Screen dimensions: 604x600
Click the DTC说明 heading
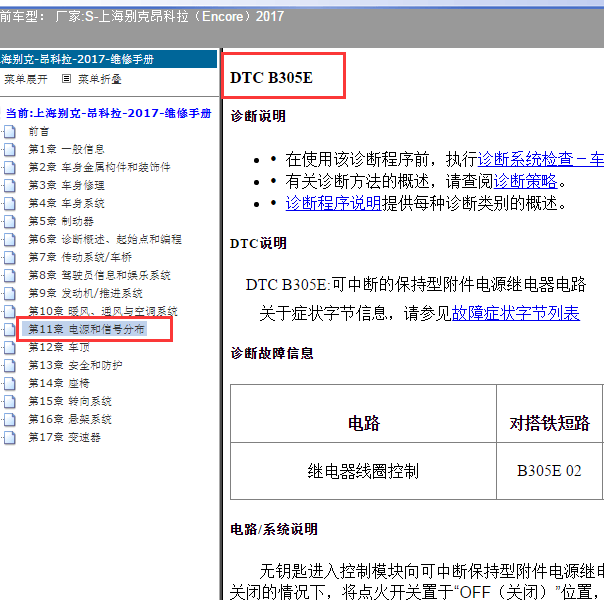click(258, 243)
